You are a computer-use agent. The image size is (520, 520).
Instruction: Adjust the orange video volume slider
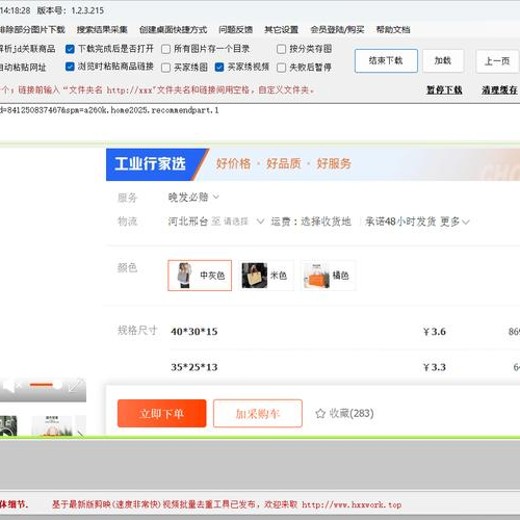tap(45, 385)
